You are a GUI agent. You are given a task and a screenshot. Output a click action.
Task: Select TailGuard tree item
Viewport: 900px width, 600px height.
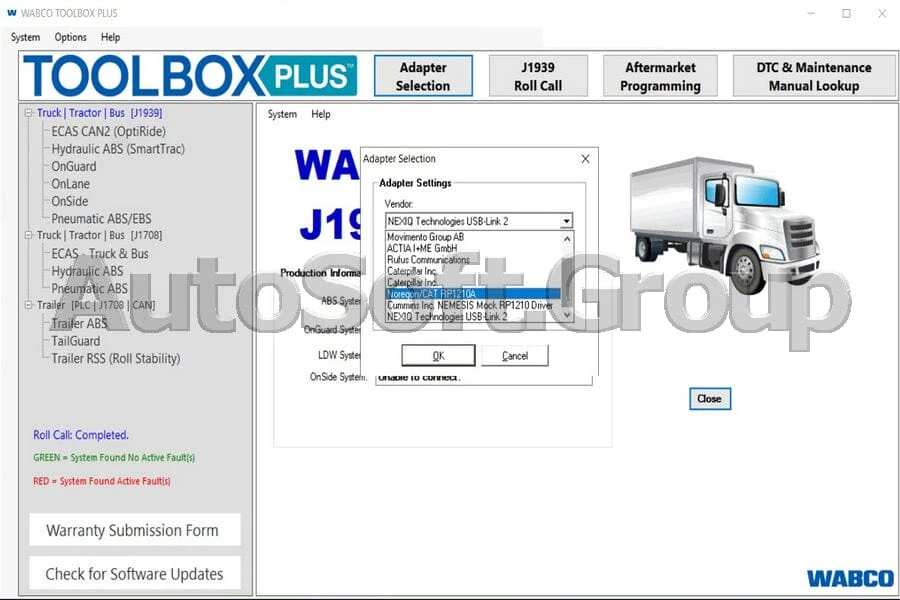[76, 341]
